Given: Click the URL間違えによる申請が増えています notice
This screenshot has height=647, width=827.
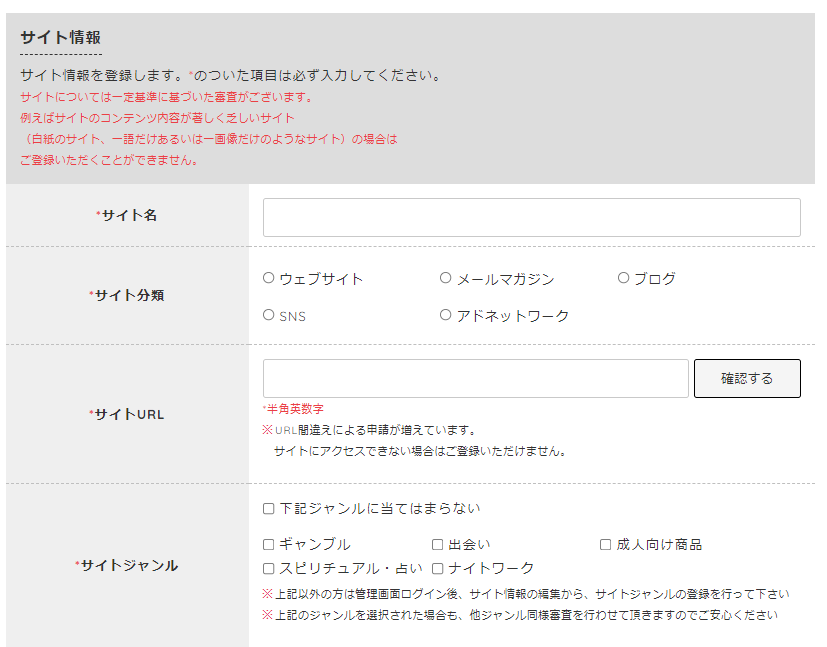Looking at the screenshot, I should pyautogui.click(x=370, y=430).
